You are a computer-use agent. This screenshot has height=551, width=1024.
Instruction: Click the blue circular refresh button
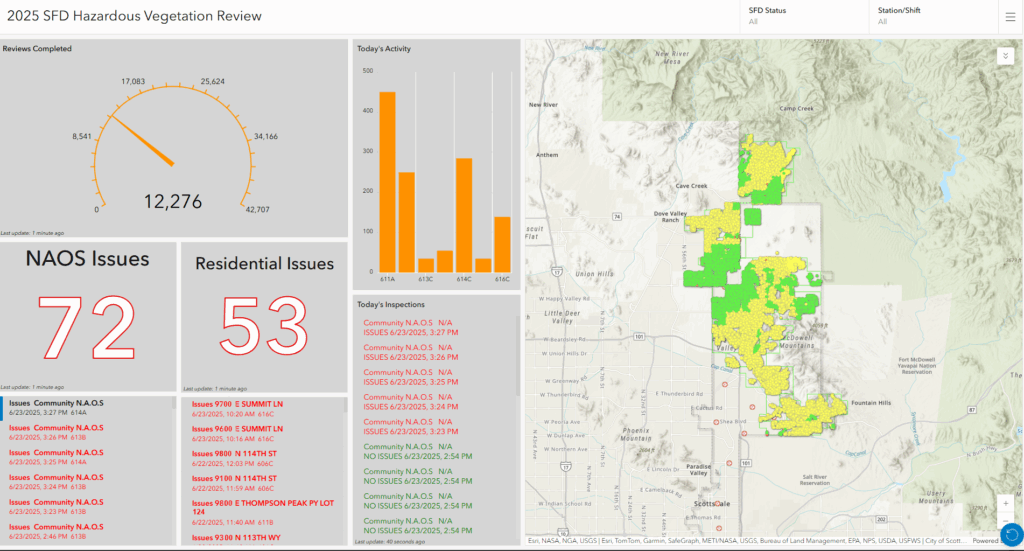click(1012, 535)
